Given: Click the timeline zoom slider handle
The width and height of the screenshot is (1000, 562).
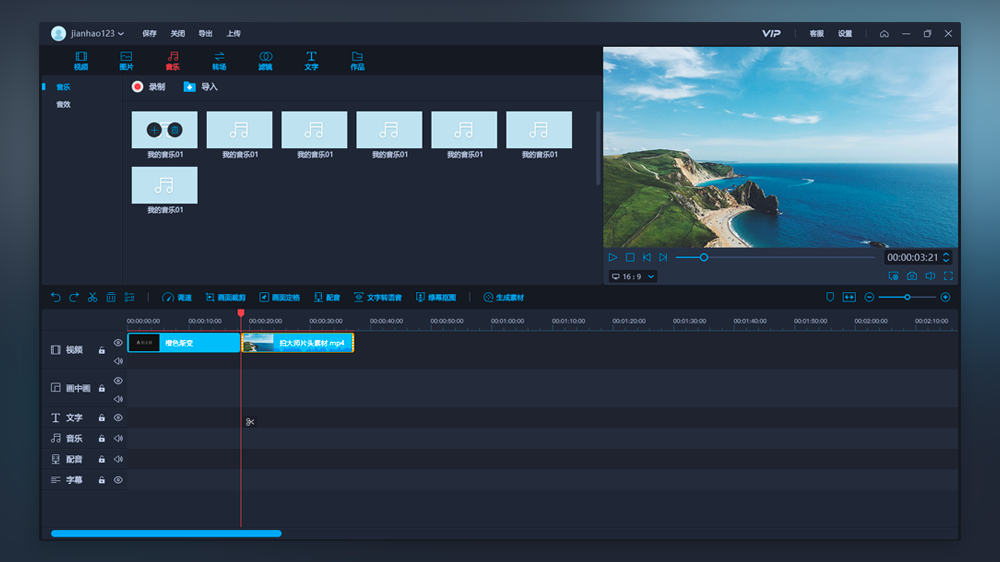Looking at the screenshot, I should click(907, 297).
